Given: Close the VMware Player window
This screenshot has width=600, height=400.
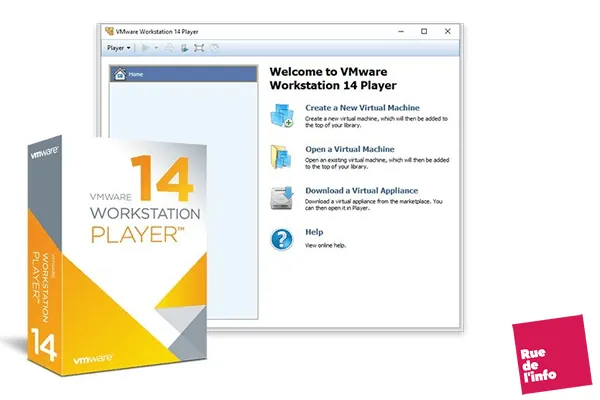Looking at the screenshot, I should pos(448,31).
